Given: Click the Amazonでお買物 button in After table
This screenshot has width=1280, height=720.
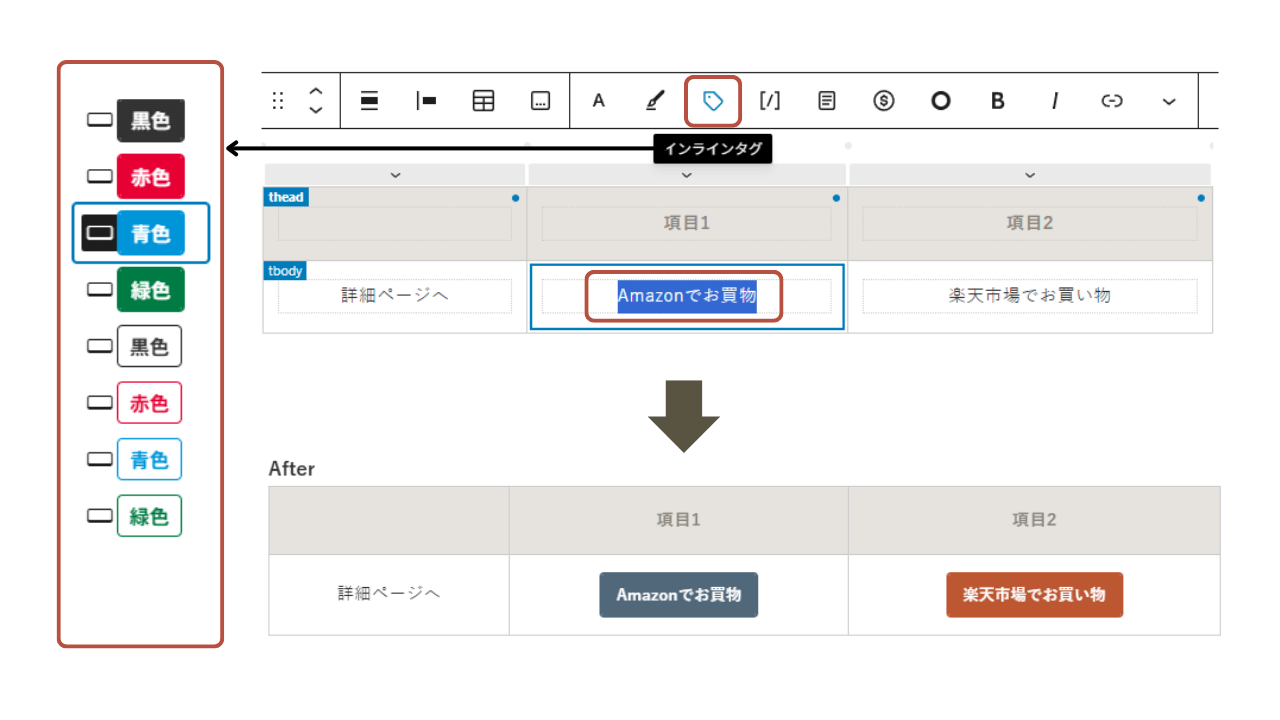Looking at the screenshot, I should coord(679,595).
